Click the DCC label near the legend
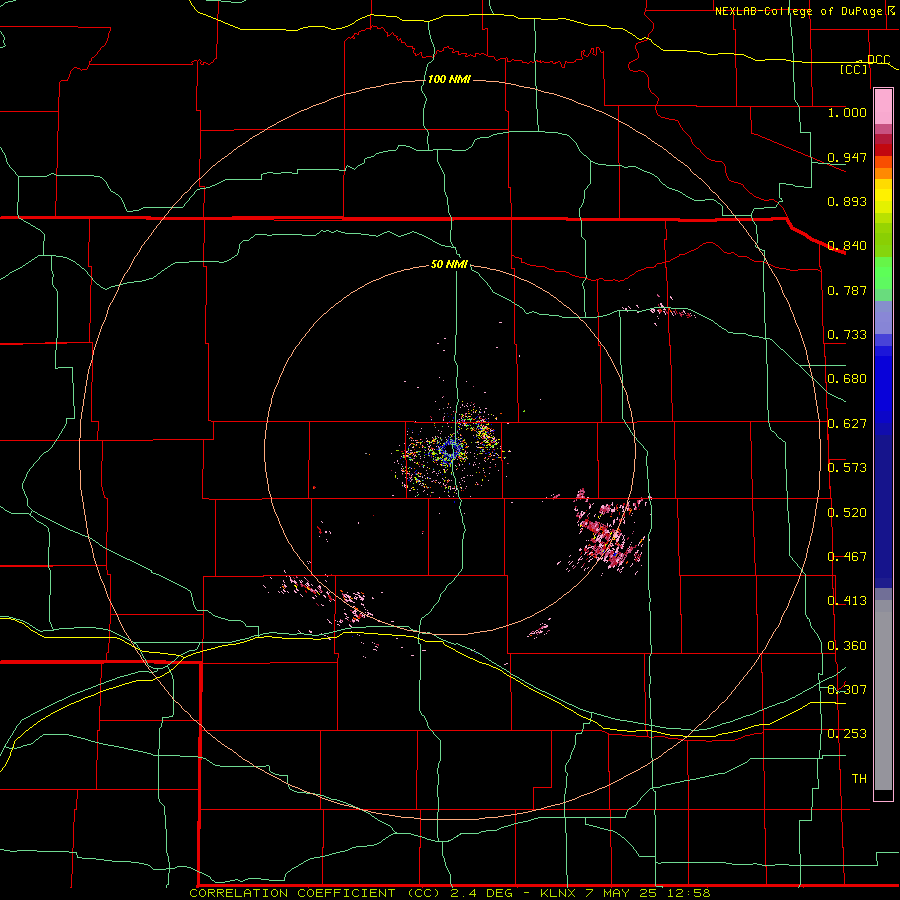 (878, 60)
